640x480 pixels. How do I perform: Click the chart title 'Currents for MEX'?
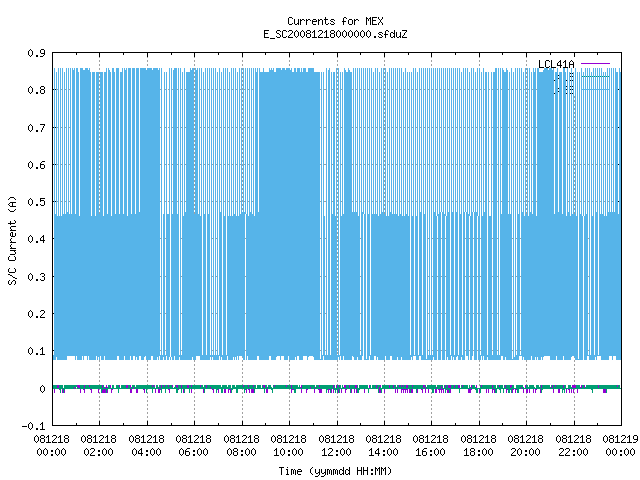(x=335, y=21)
